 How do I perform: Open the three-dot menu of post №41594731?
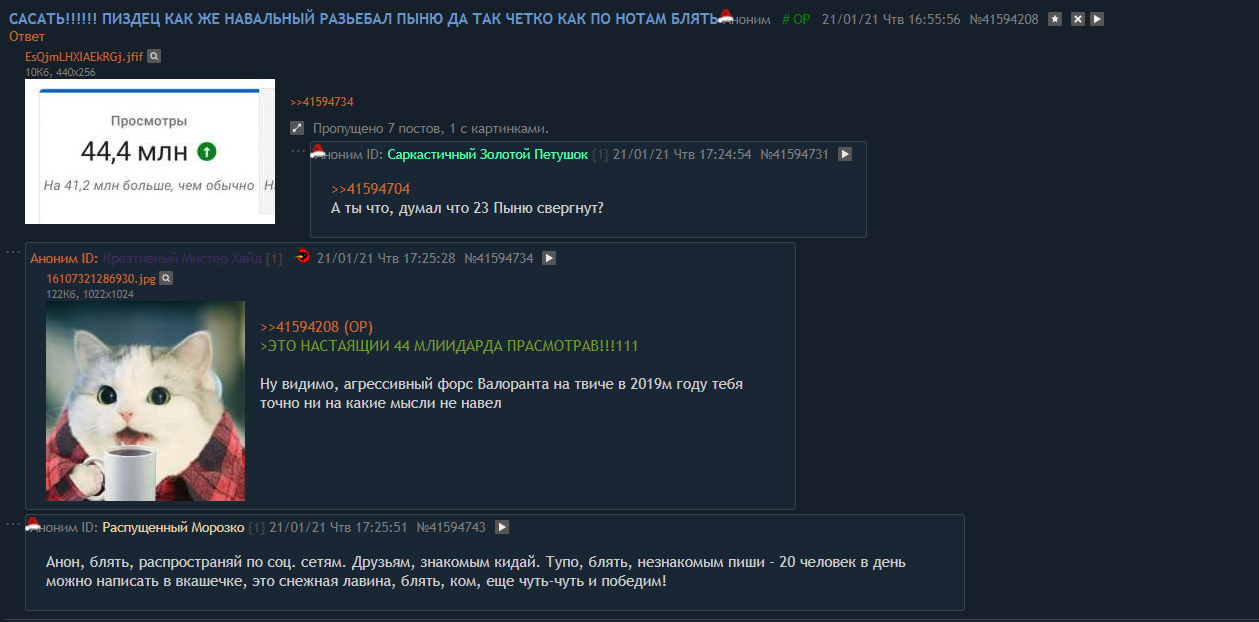298,150
